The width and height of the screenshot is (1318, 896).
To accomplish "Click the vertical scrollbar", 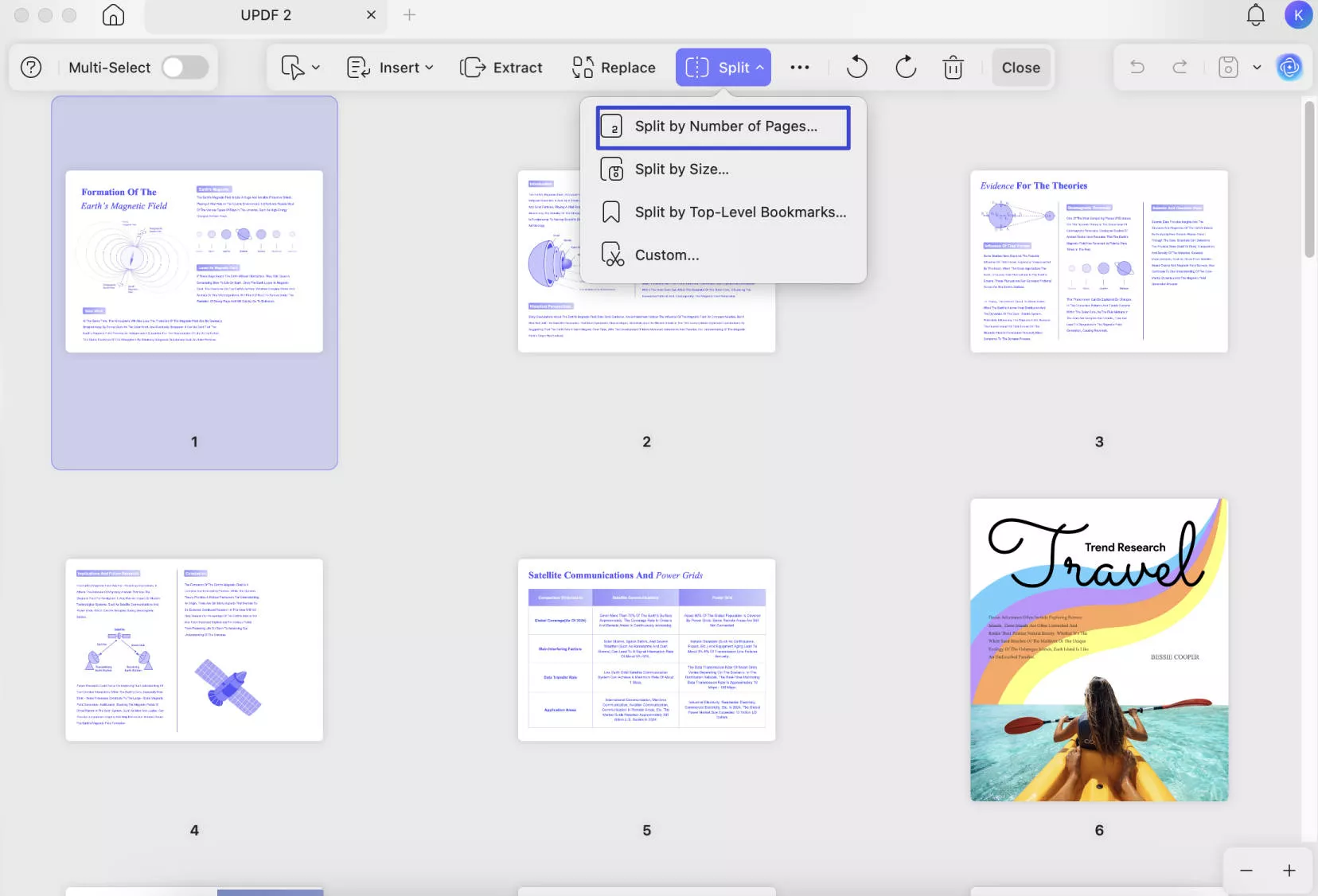I will click(1309, 179).
